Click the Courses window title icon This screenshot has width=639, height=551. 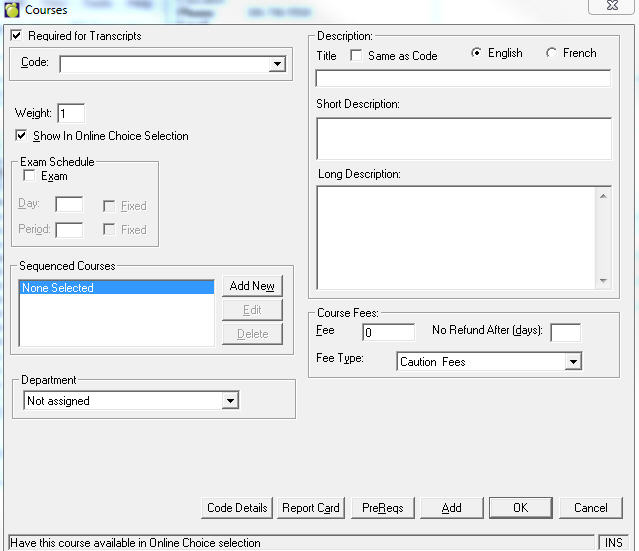(12, 11)
